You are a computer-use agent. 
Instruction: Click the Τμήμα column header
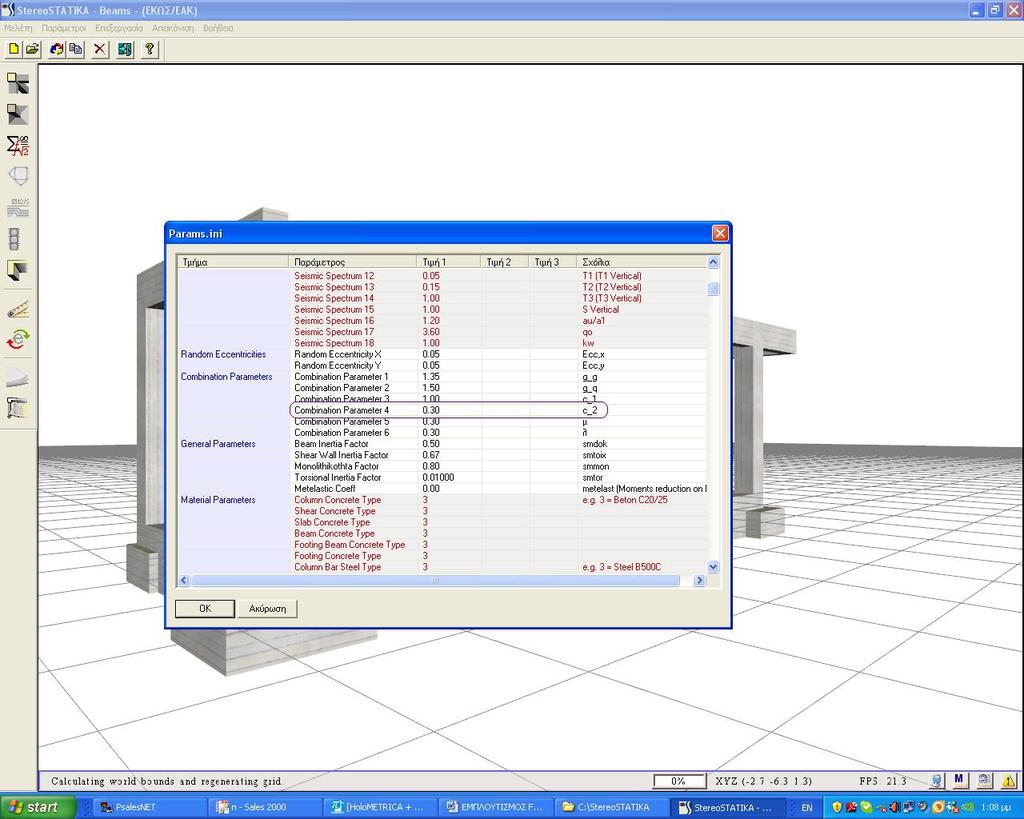coord(233,262)
